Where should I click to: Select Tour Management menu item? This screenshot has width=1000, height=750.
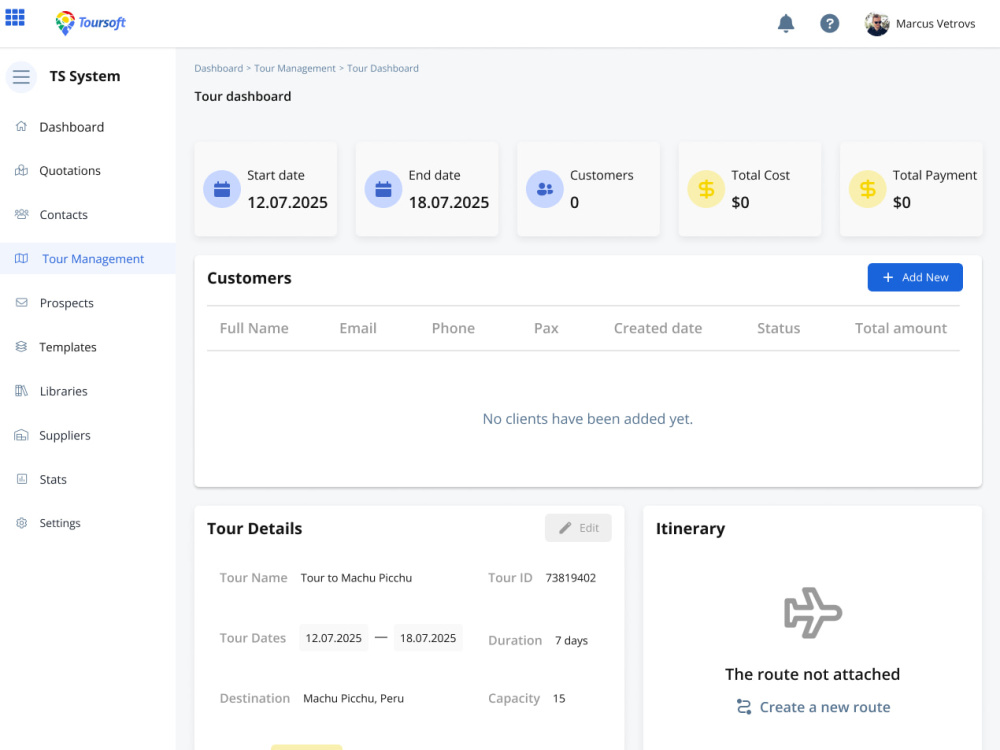pyautogui.click(x=93, y=259)
